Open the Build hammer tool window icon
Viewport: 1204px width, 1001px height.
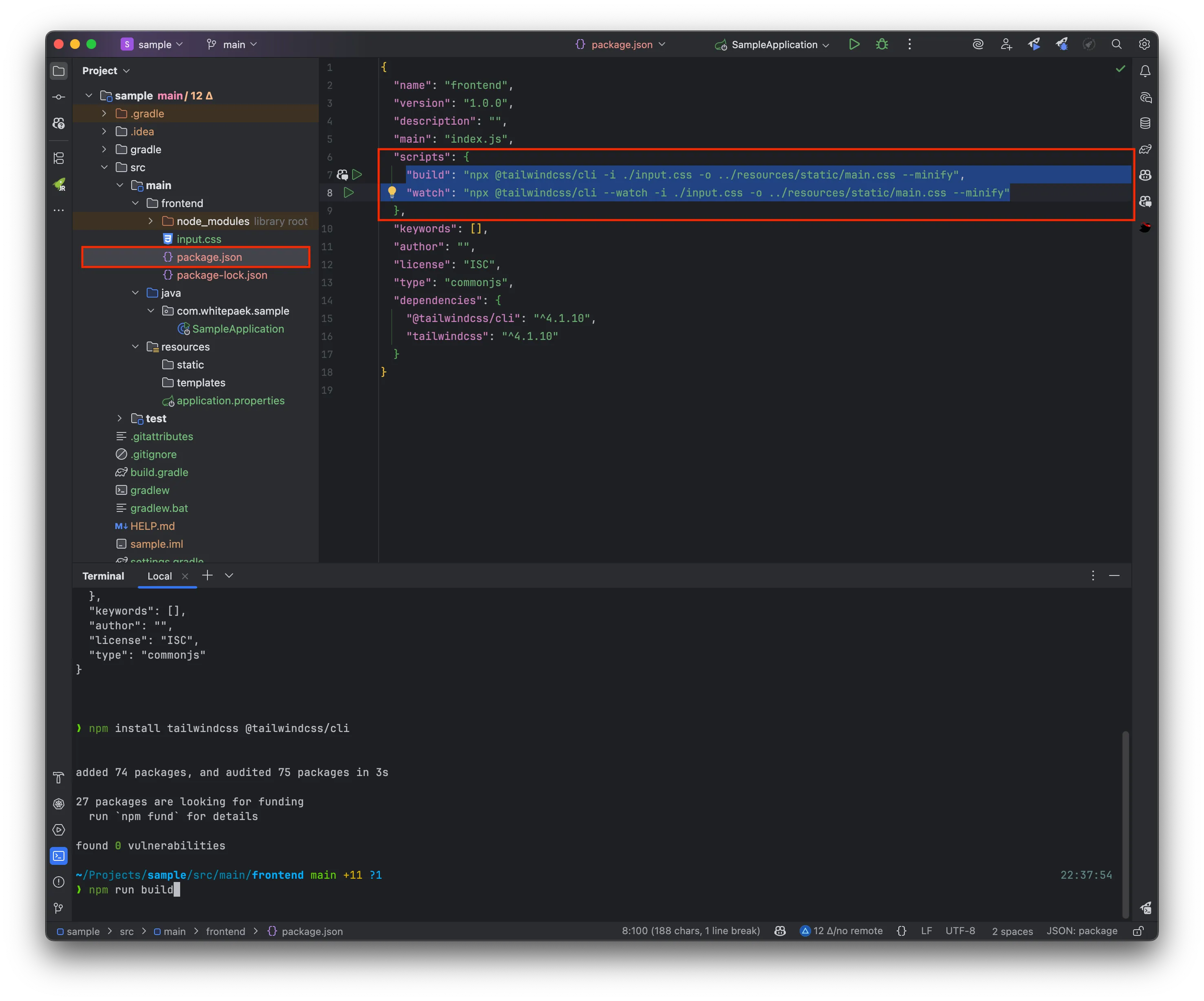tap(58, 777)
